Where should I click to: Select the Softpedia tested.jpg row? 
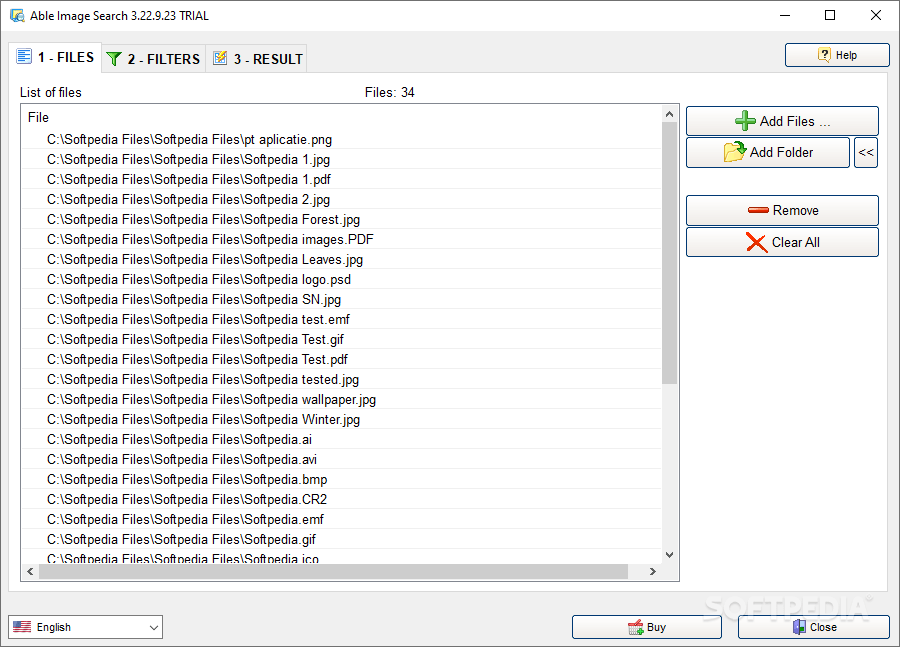(x=342, y=379)
